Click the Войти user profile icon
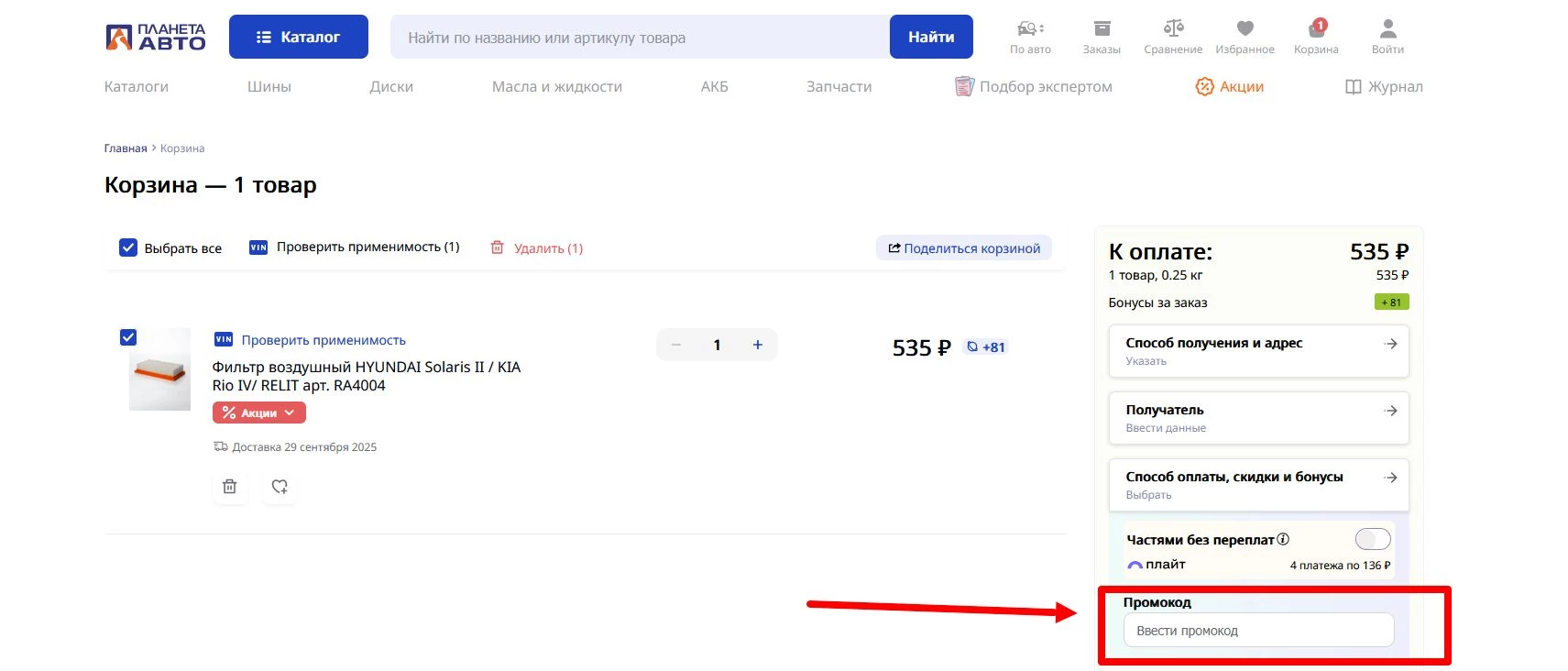The image size is (1568, 671). tap(1387, 30)
